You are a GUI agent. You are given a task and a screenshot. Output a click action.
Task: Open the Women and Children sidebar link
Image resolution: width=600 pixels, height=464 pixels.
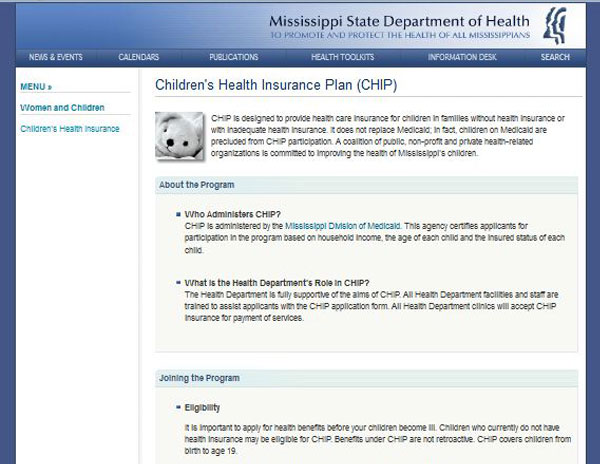tap(62, 108)
